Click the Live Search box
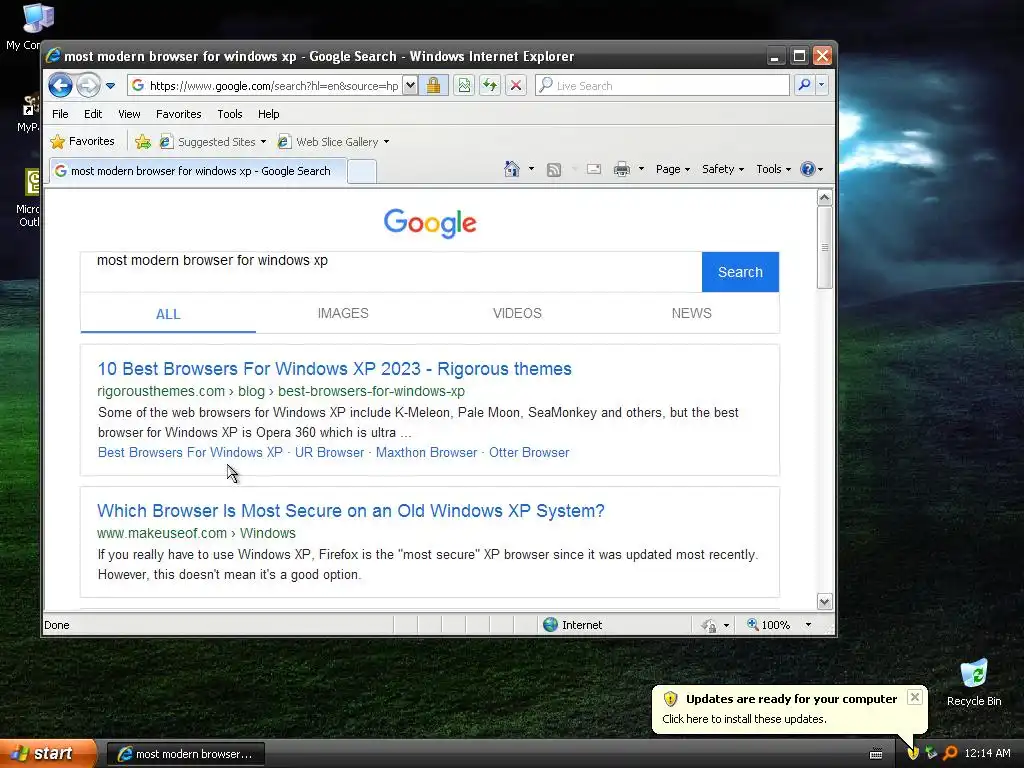Image resolution: width=1024 pixels, height=768 pixels. pyautogui.click(x=662, y=86)
